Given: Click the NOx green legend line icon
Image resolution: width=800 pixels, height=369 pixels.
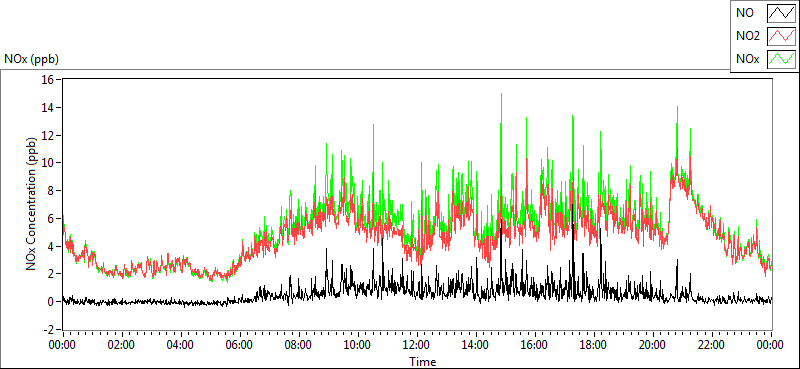Looking at the screenshot, I should point(781,59).
